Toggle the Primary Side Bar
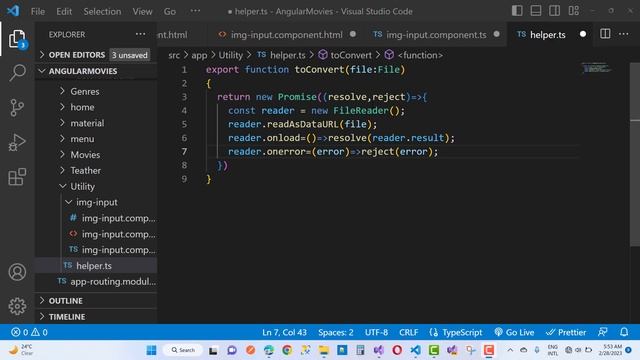Viewport: 640px width, 360px height. pyautogui.click(x=517, y=11)
